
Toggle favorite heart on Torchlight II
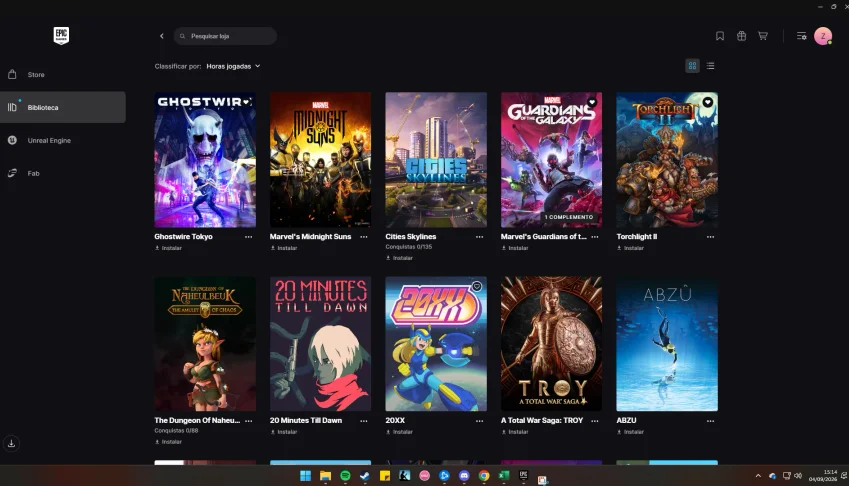707,102
